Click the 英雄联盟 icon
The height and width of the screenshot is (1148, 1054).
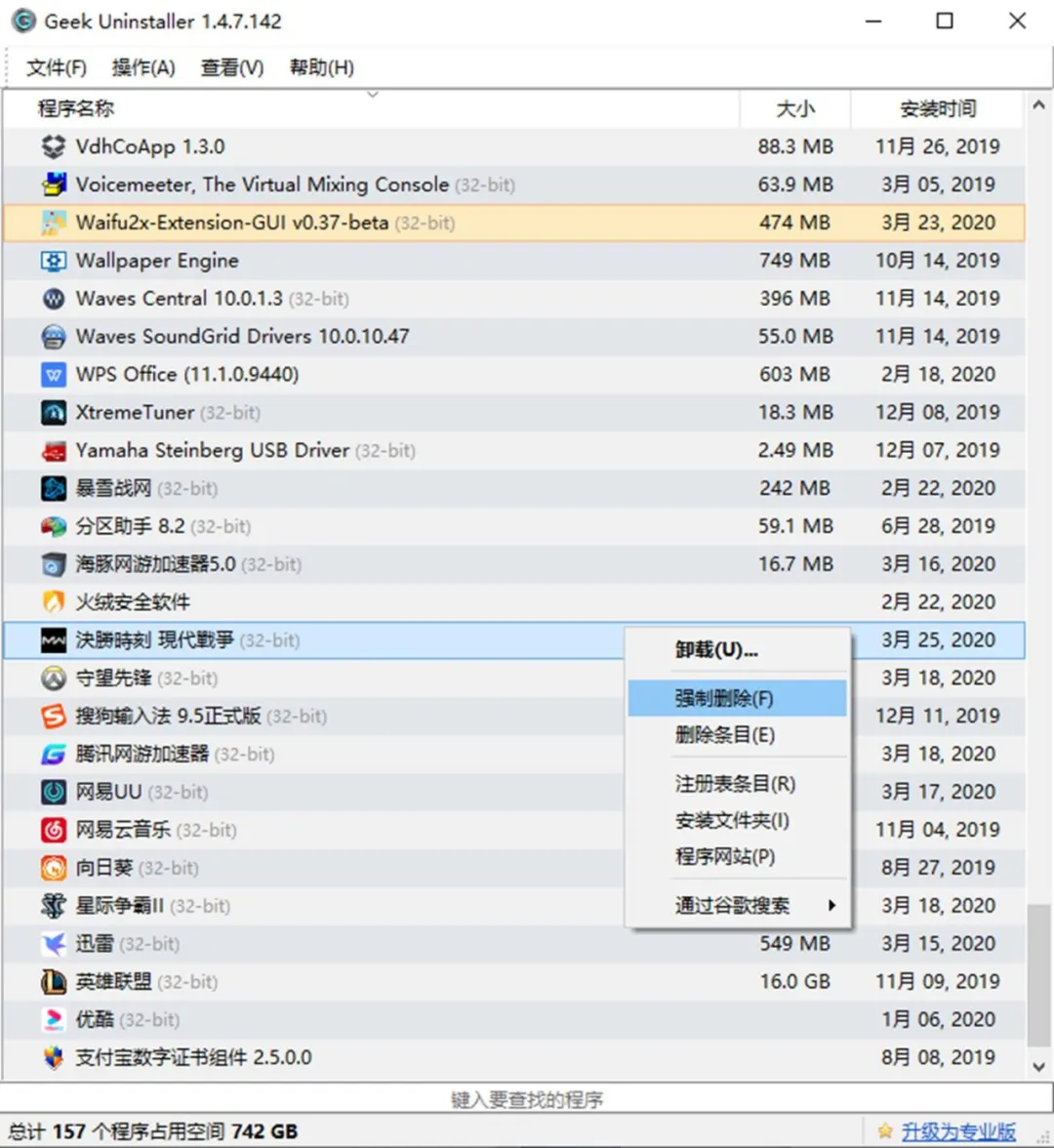53,982
